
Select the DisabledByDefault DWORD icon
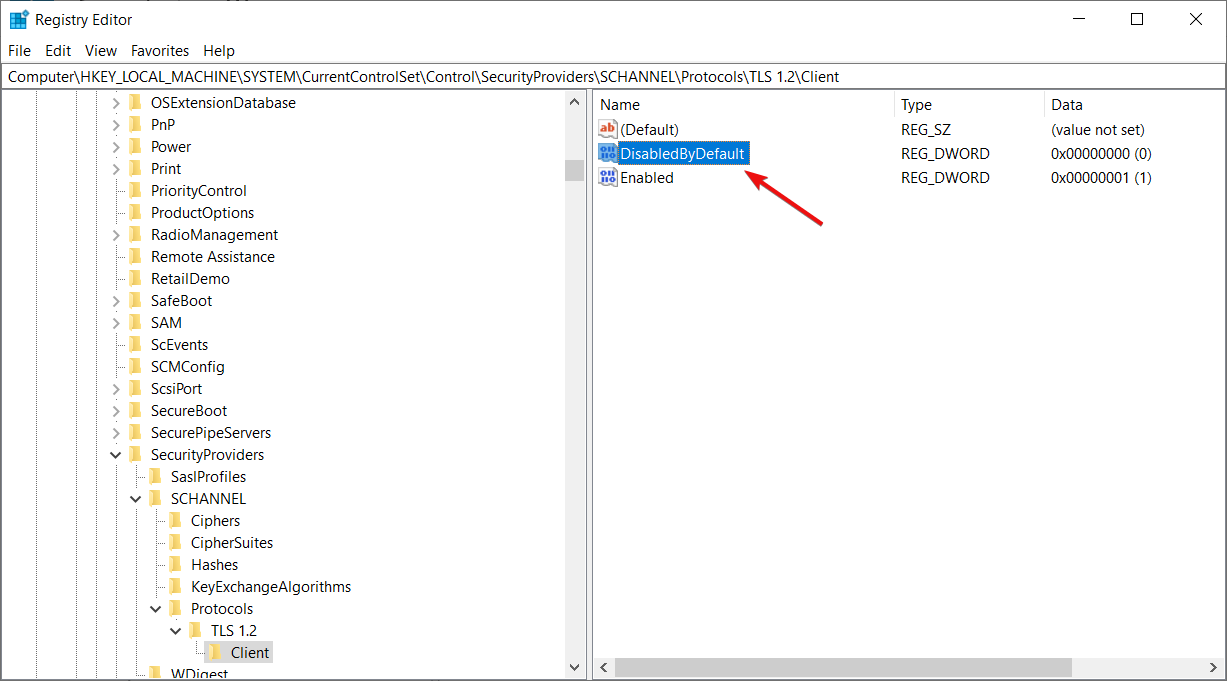coord(608,153)
